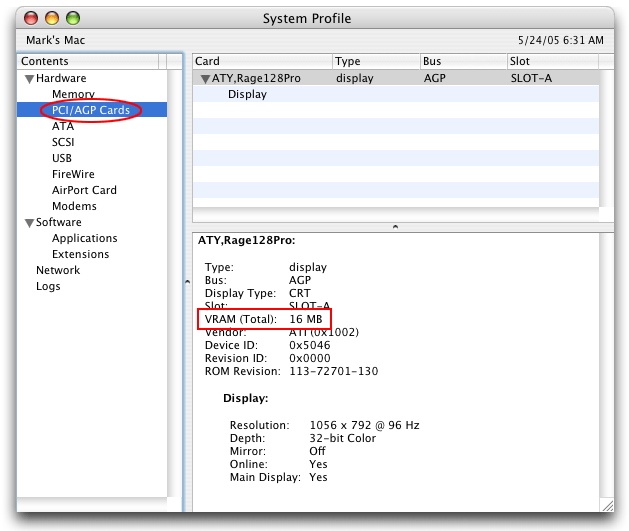629x531 pixels.
Task: Collapse the Hardware disclosure triangle
Action: [x=29, y=79]
